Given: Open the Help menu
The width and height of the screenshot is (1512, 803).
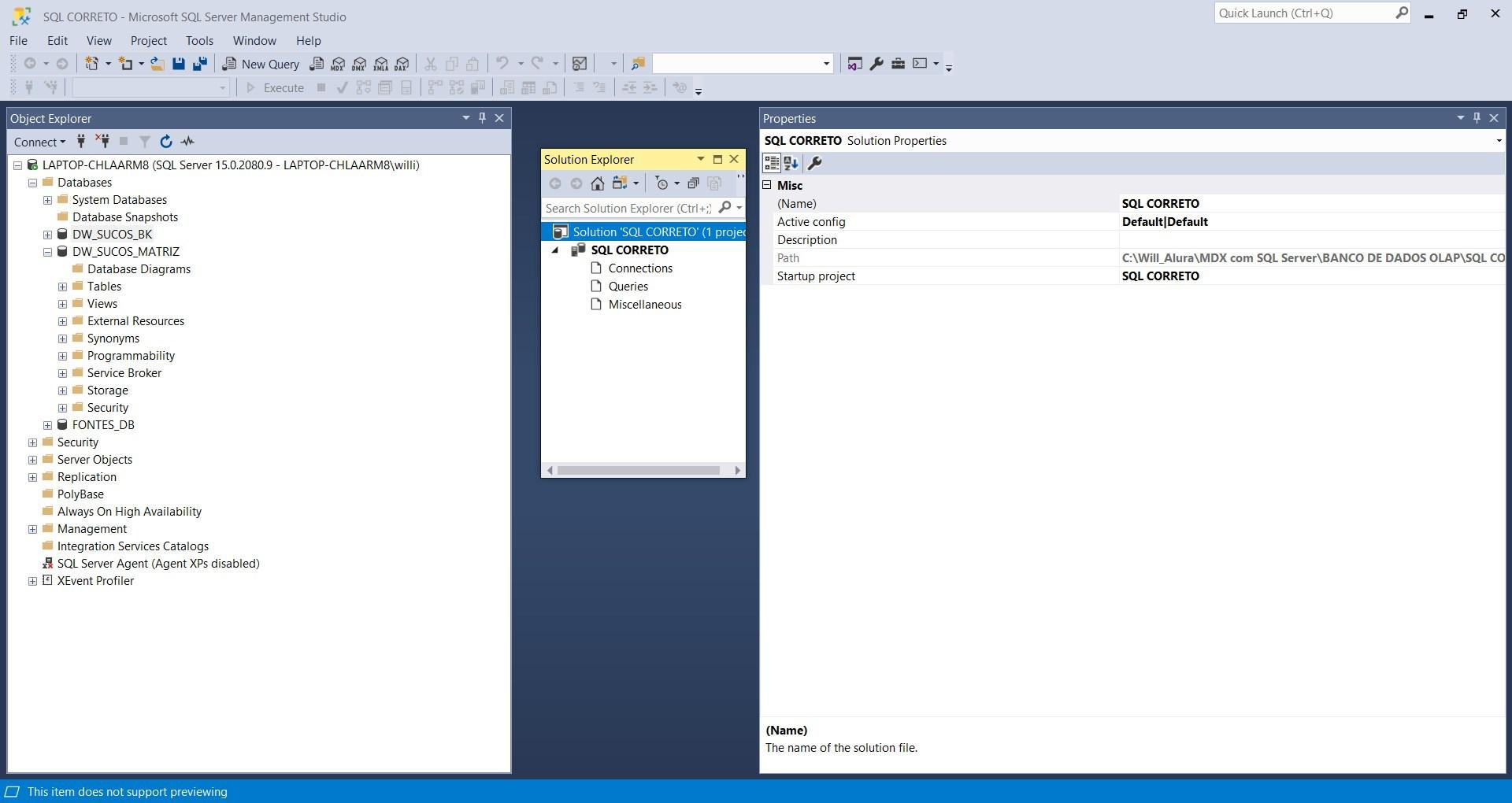Looking at the screenshot, I should click(x=309, y=40).
